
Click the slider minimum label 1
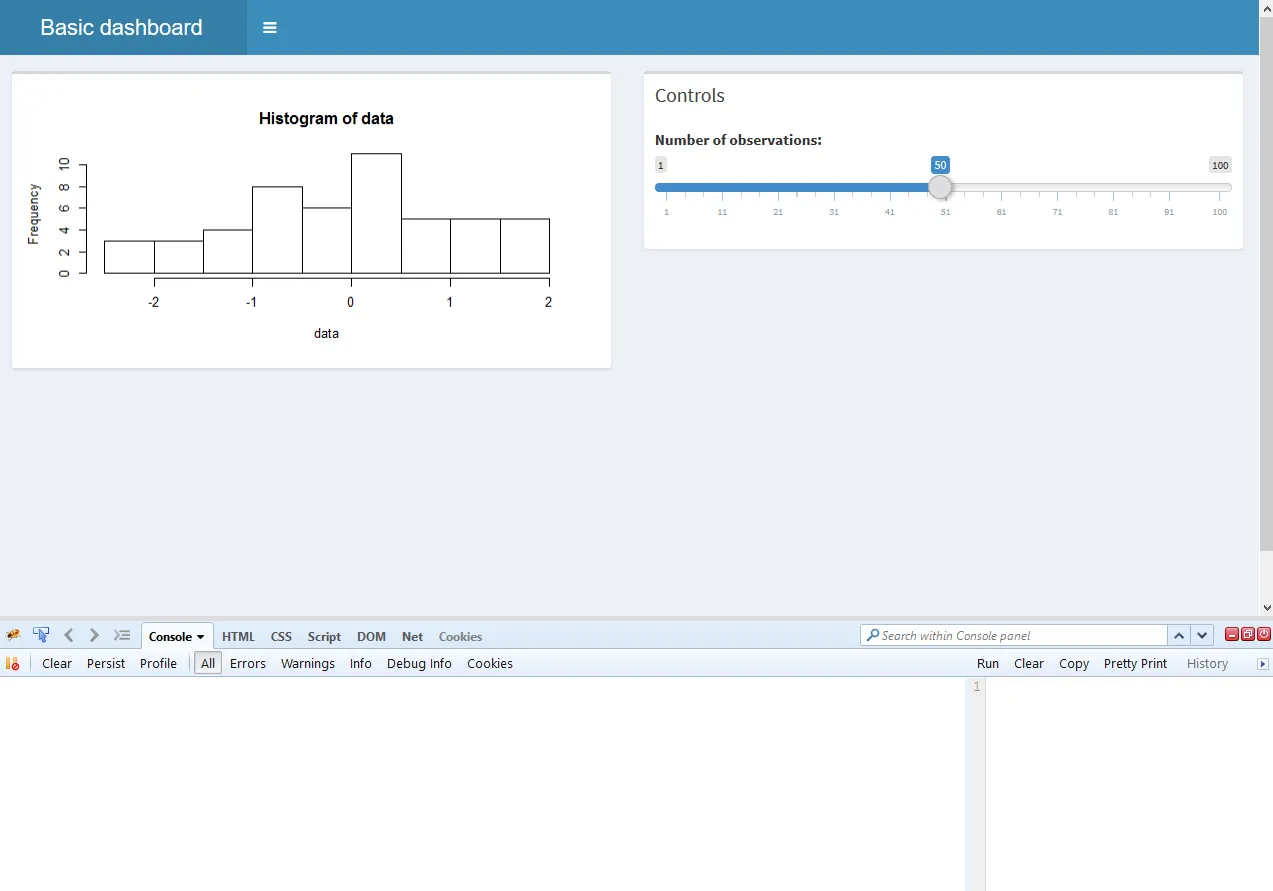pyautogui.click(x=661, y=165)
